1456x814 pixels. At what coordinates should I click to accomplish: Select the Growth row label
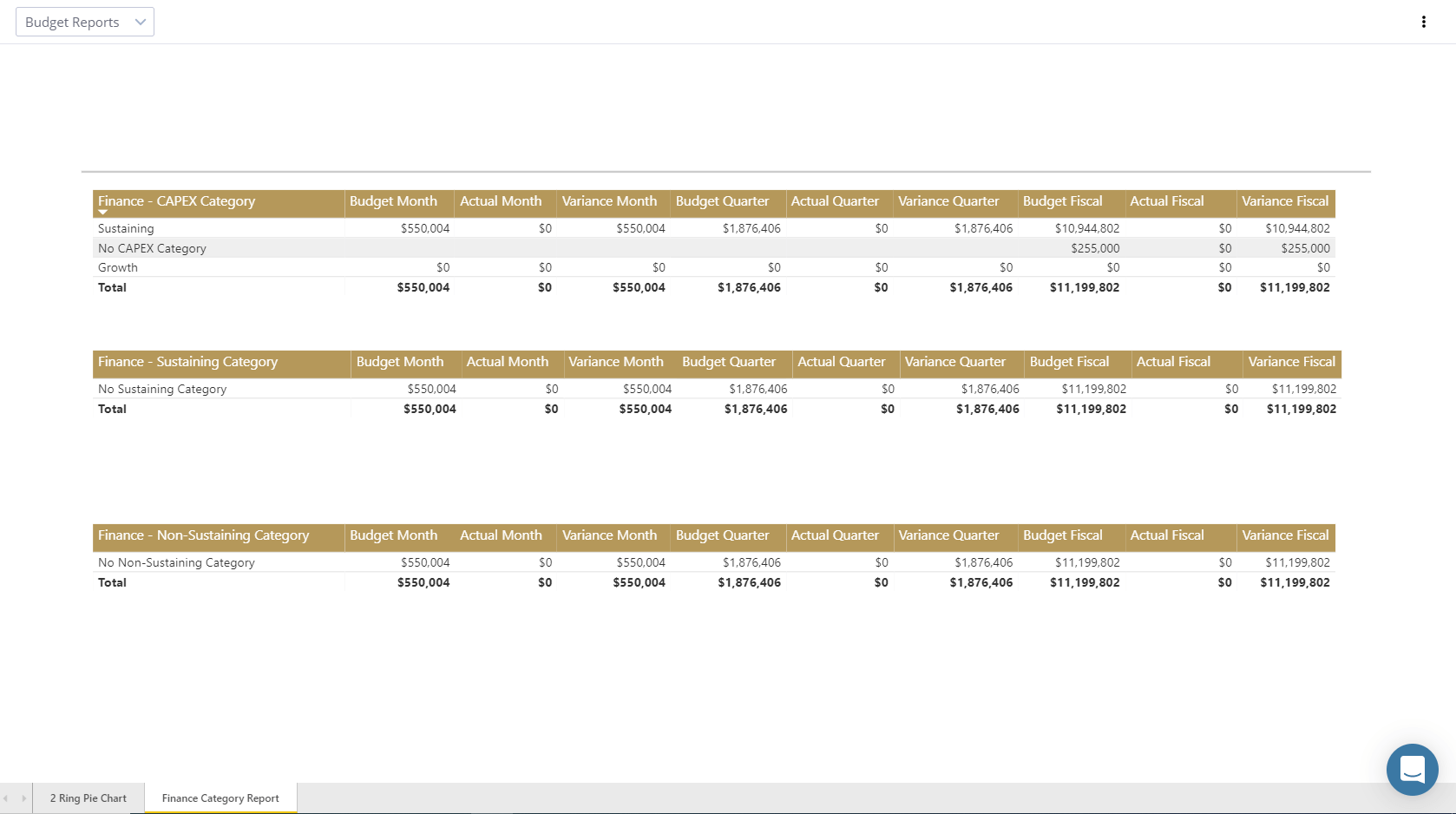click(x=118, y=267)
